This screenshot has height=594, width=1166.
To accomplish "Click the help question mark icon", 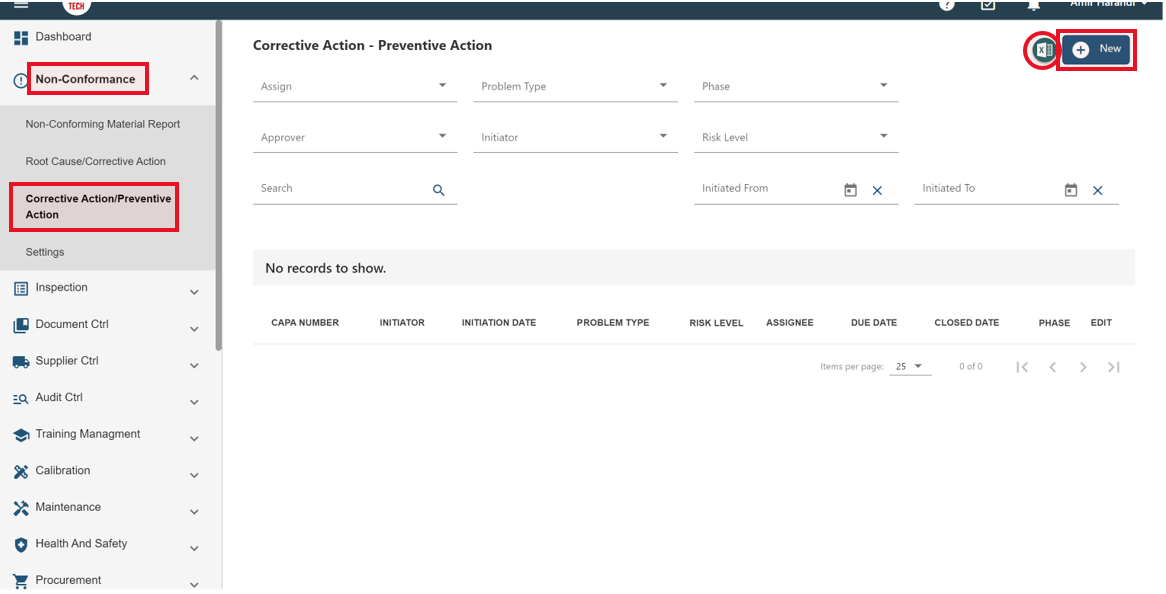I will pos(945,6).
